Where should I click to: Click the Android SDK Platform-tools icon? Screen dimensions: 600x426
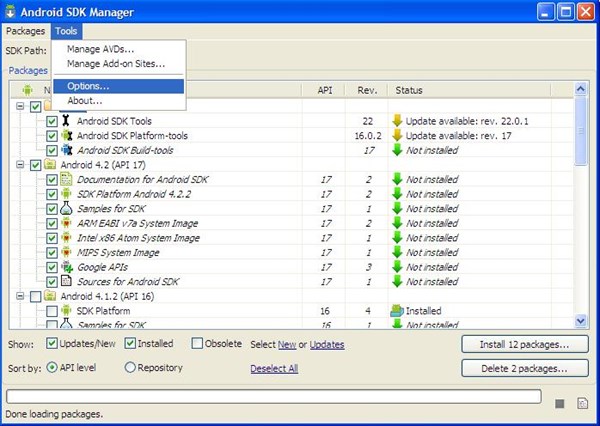[68, 135]
